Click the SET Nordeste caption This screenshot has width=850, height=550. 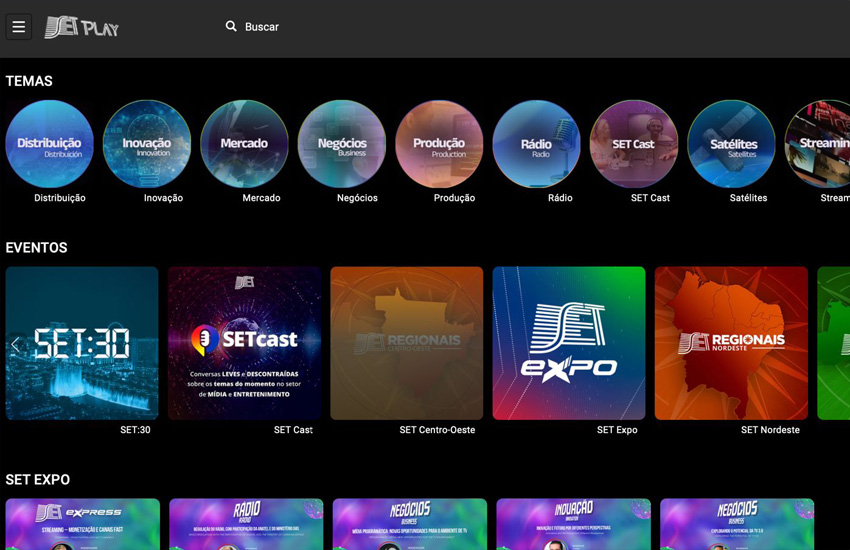[x=770, y=430]
